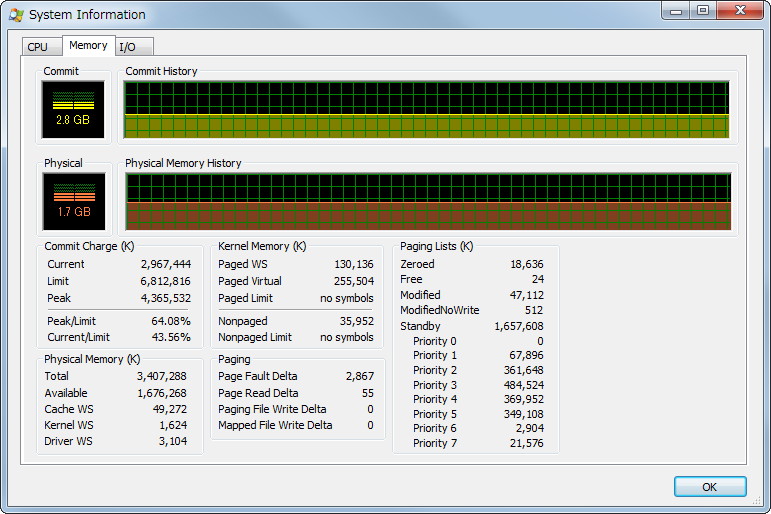Click the Kernel Memory (K) group label
This screenshot has height=514, width=771.
pyautogui.click(x=262, y=246)
